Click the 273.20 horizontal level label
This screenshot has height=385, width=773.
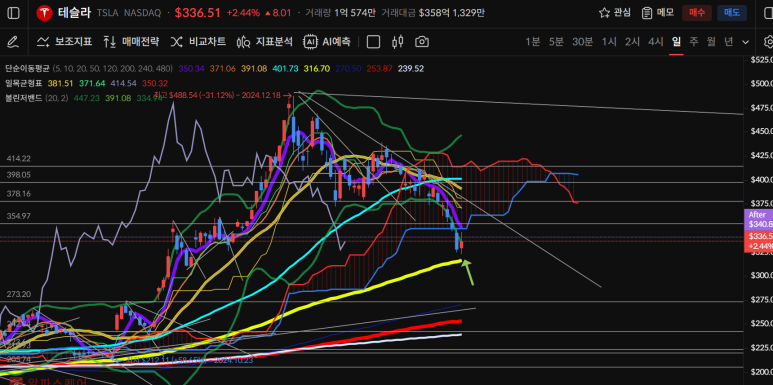pyautogui.click(x=19, y=294)
